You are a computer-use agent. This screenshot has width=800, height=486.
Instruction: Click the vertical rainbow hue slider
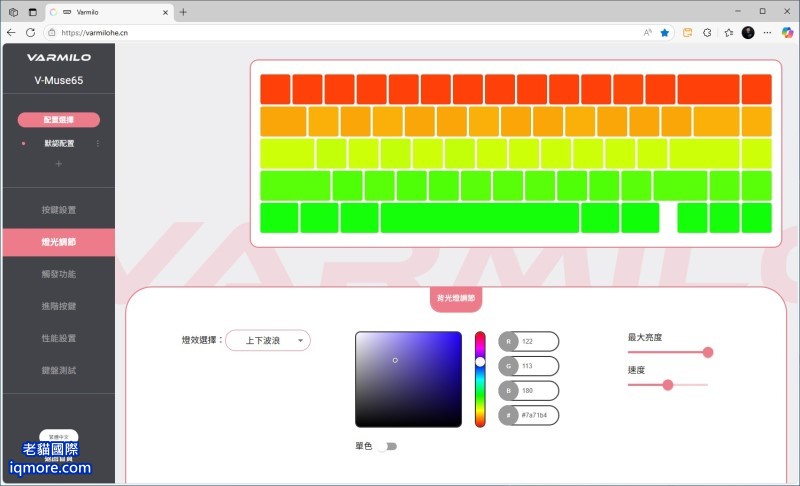480,379
